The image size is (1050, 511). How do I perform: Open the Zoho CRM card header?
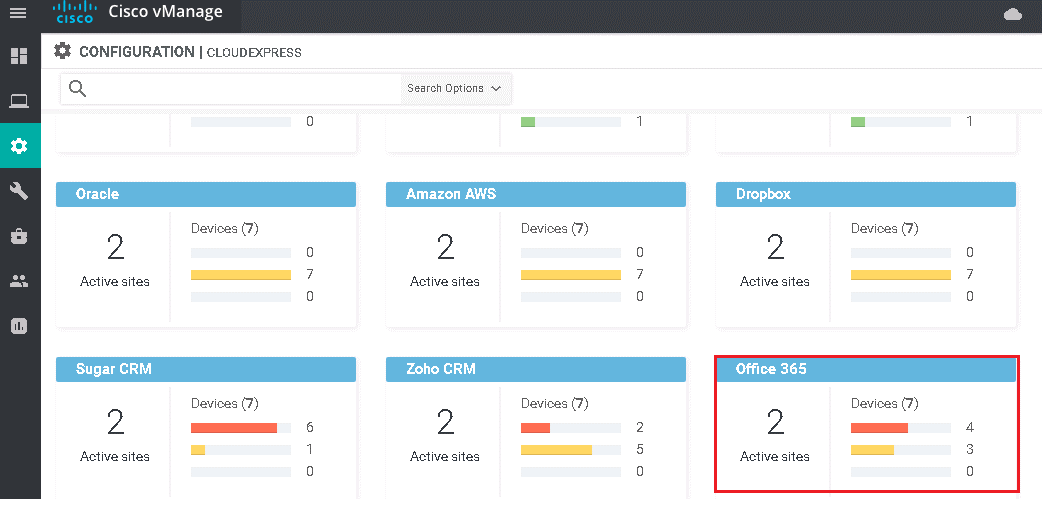pyautogui.click(x=536, y=369)
